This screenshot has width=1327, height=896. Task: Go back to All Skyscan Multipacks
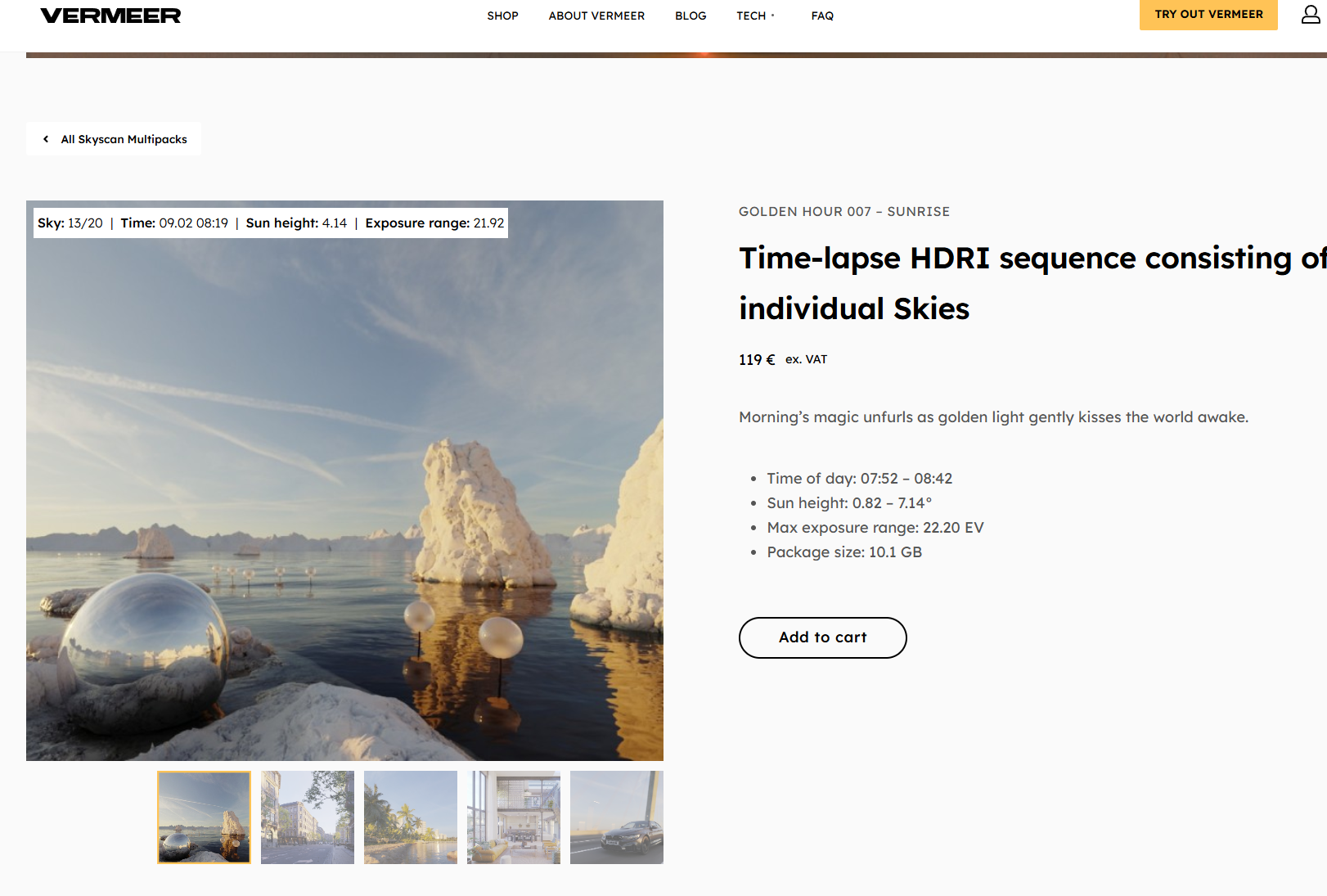click(x=115, y=139)
